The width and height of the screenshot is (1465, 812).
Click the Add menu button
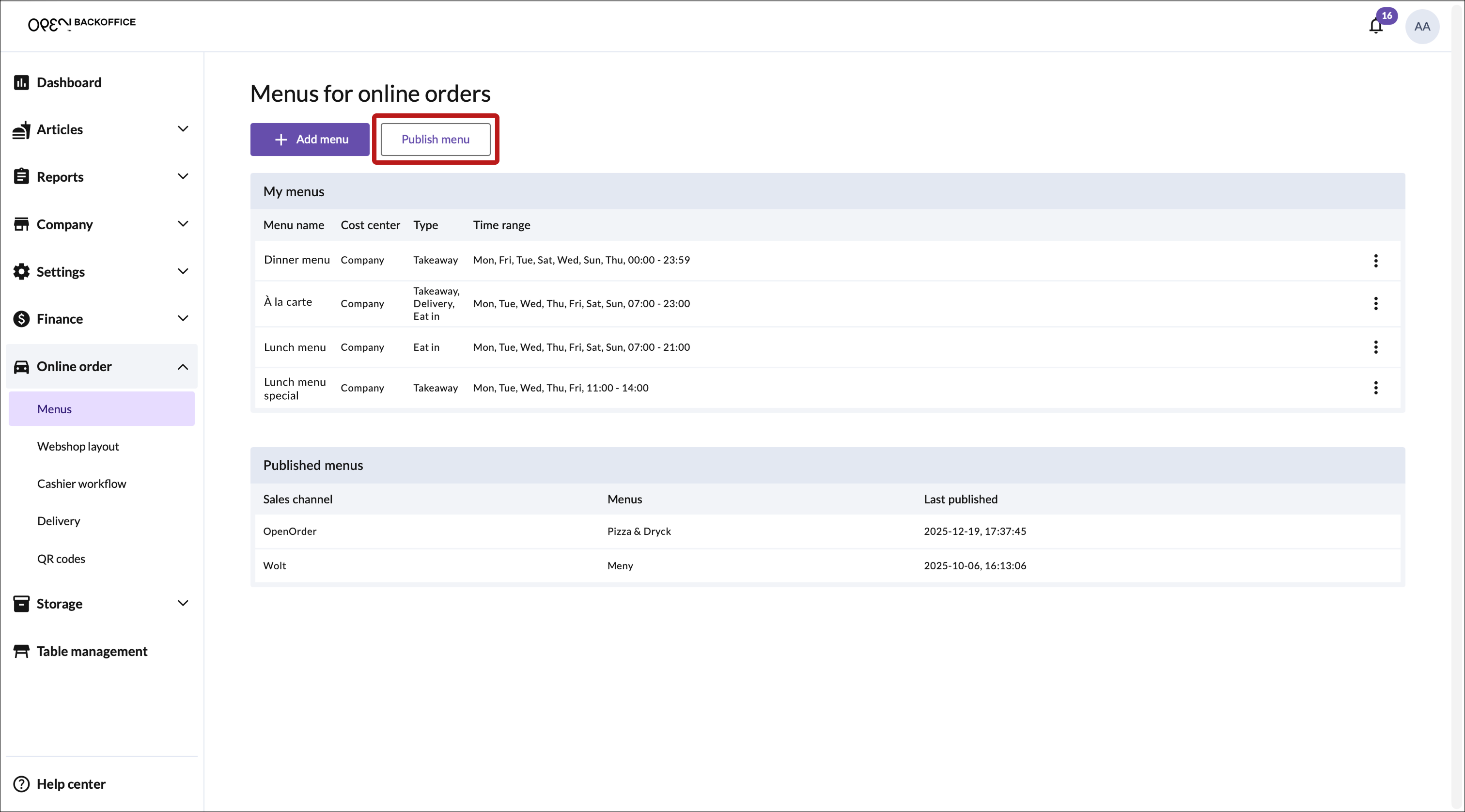point(310,140)
